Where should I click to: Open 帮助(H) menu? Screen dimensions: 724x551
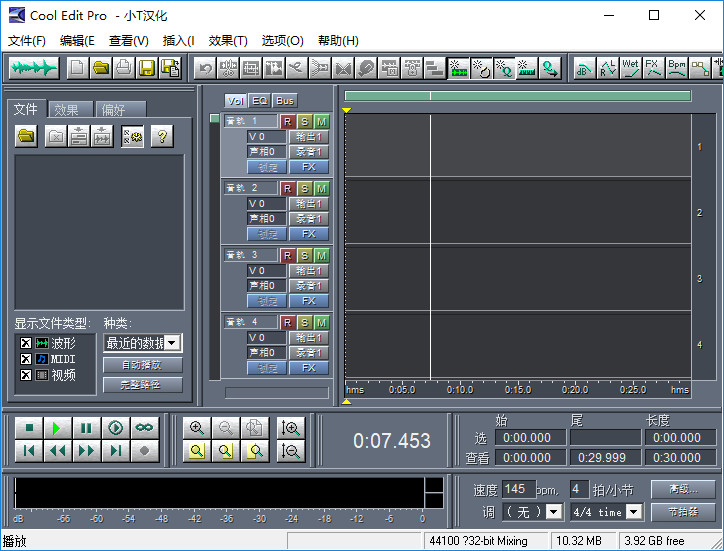tap(338, 41)
